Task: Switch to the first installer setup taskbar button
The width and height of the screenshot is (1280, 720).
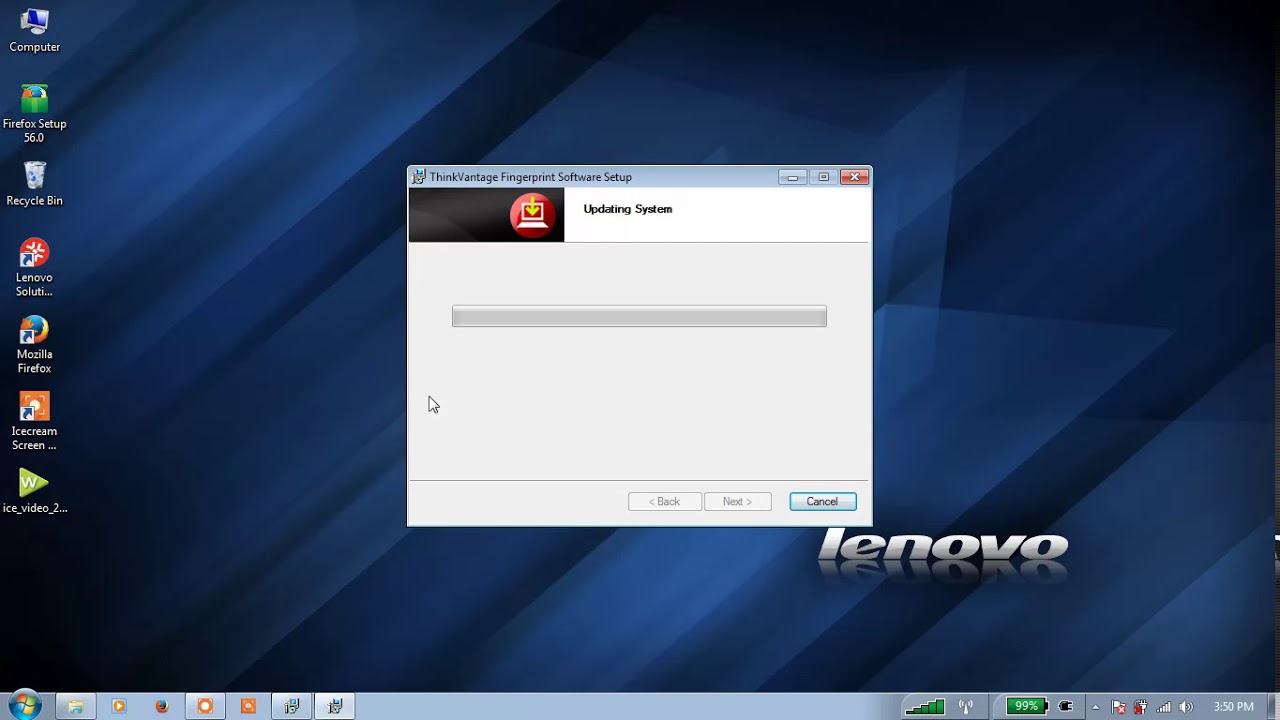Action: pyautogui.click(x=292, y=706)
